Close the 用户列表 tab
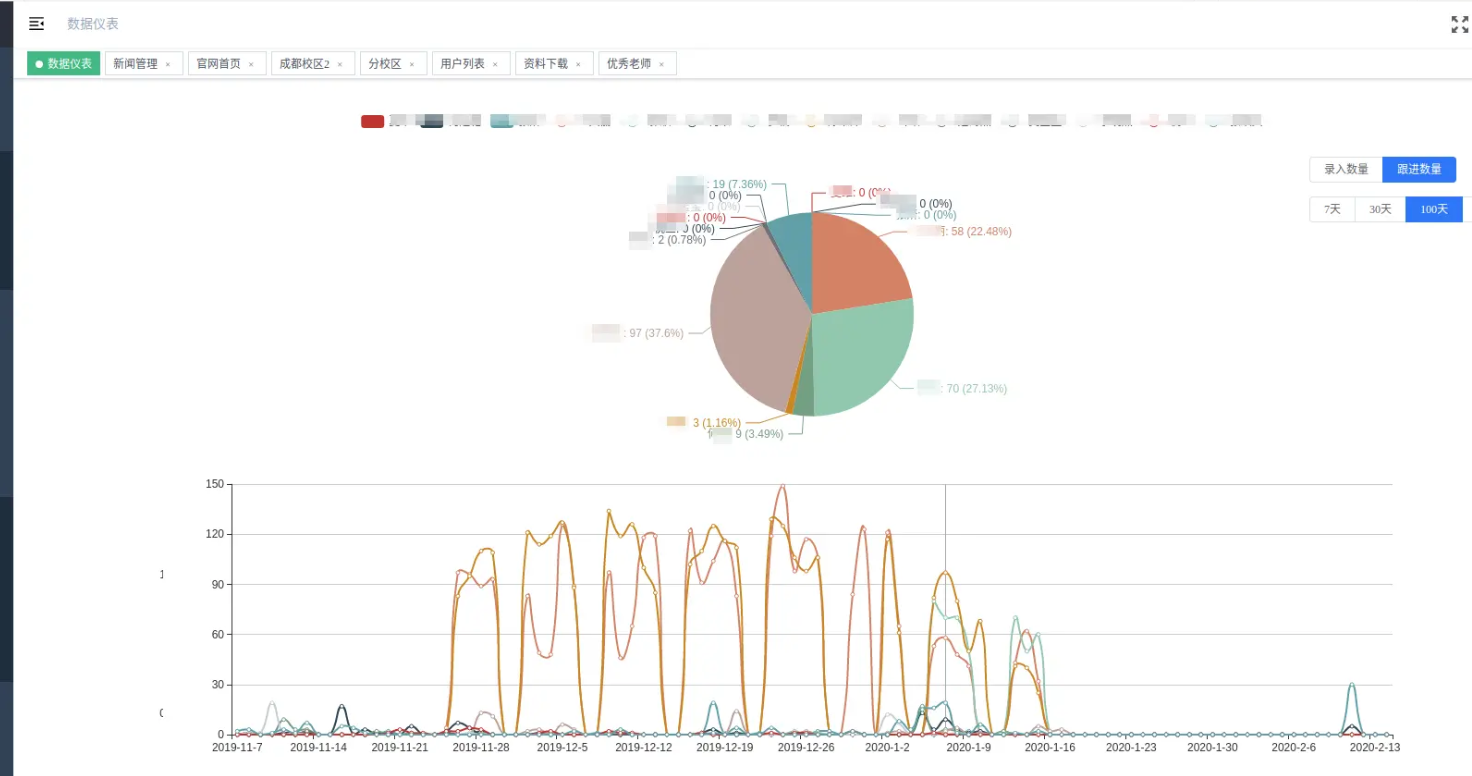This screenshot has width=1472, height=776. (495, 65)
